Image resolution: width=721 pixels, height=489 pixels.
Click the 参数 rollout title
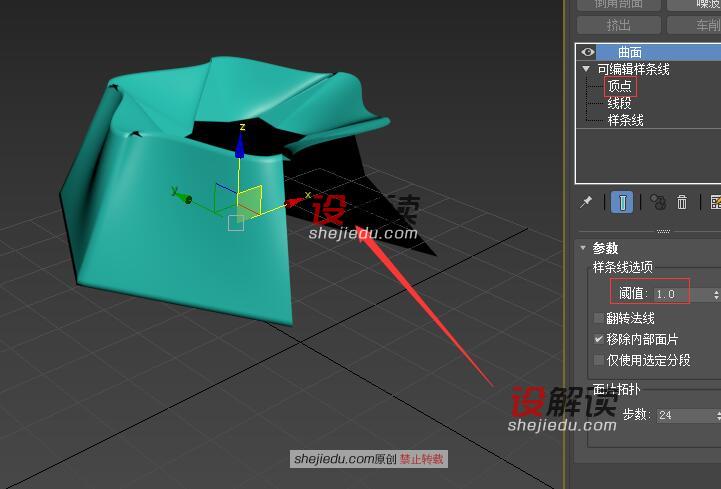coord(605,248)
